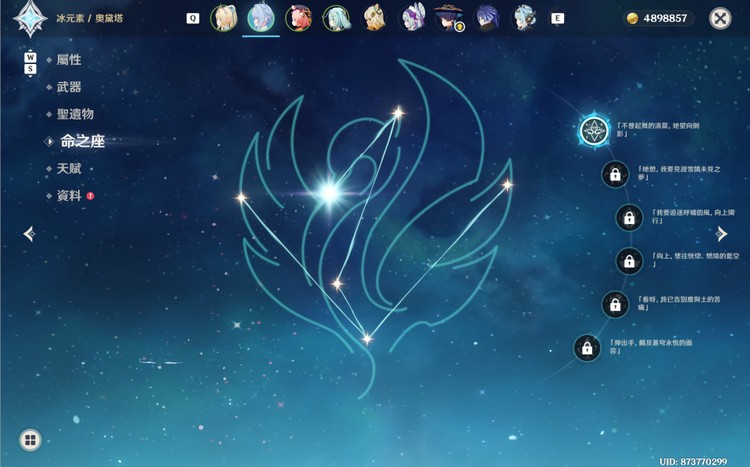Image resolution: width=750 pixels, height=467 pixels.
Task: Click the Cryo element emblem in top-left
Action: (30, 19)
